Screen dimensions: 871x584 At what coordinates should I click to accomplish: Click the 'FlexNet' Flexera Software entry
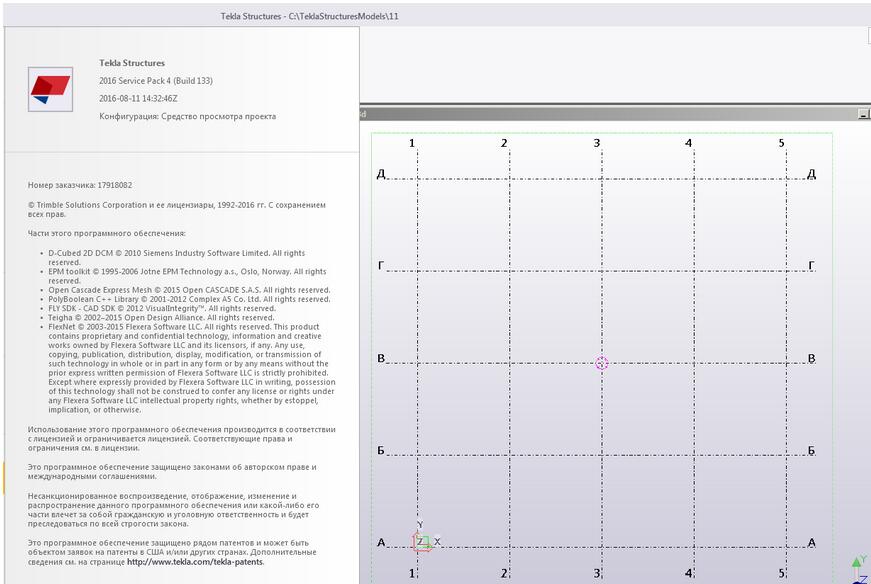pos(192,368)
